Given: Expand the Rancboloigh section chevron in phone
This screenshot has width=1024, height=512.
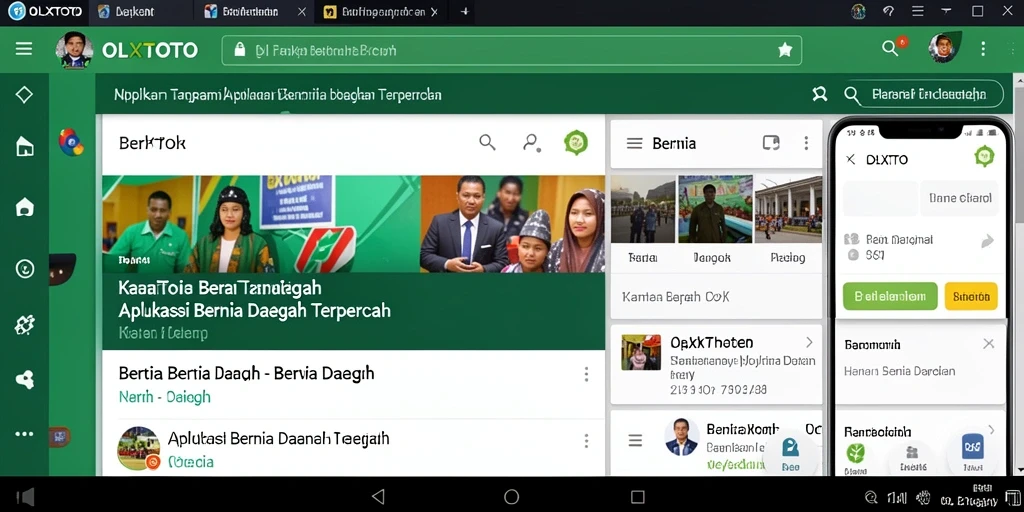Looking at the screenshot, I should coord(991,430).
